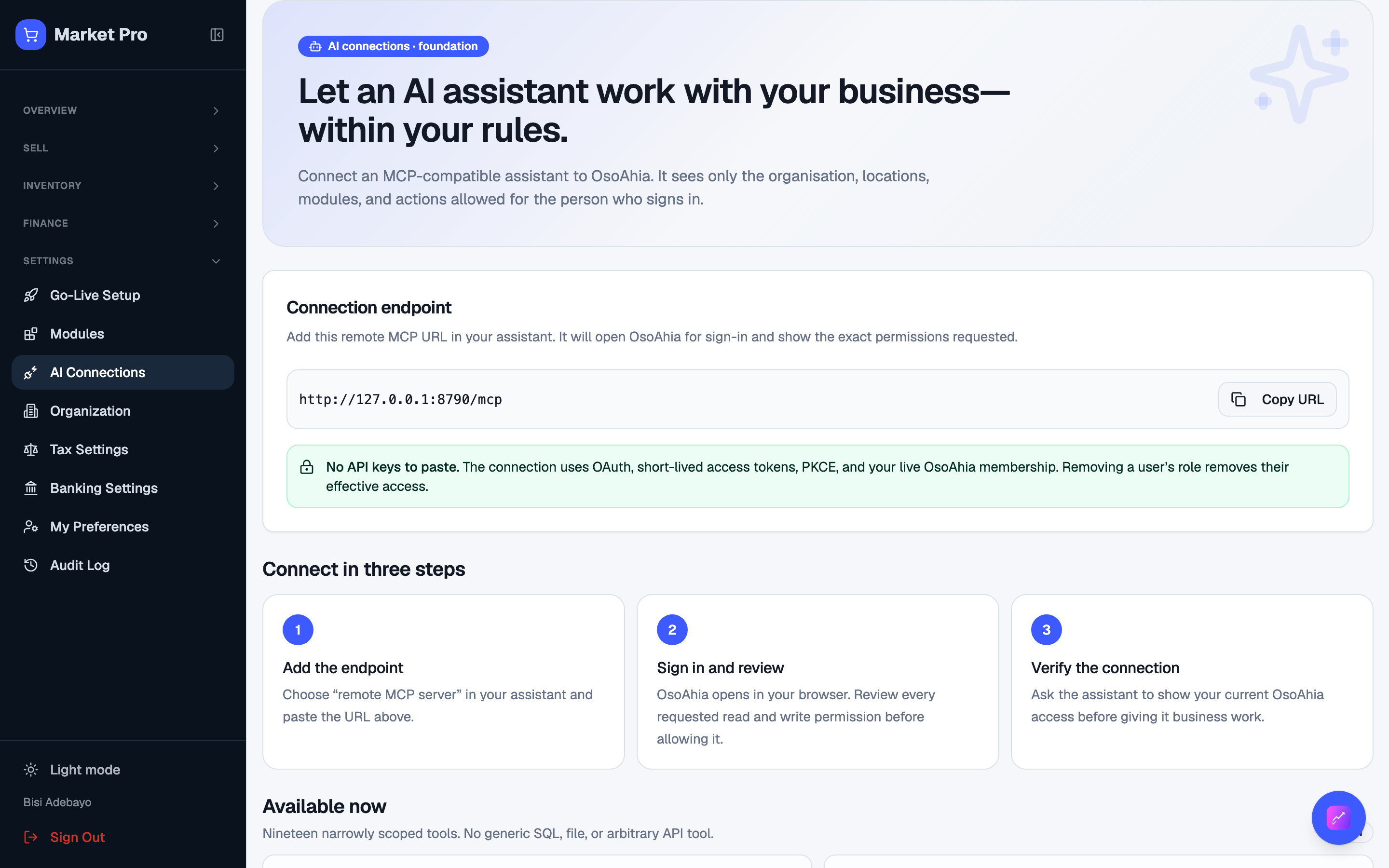Collapse the sidebar with the panel icon
Viewport: 1389px width, 868px height.
tap(217, 34)
